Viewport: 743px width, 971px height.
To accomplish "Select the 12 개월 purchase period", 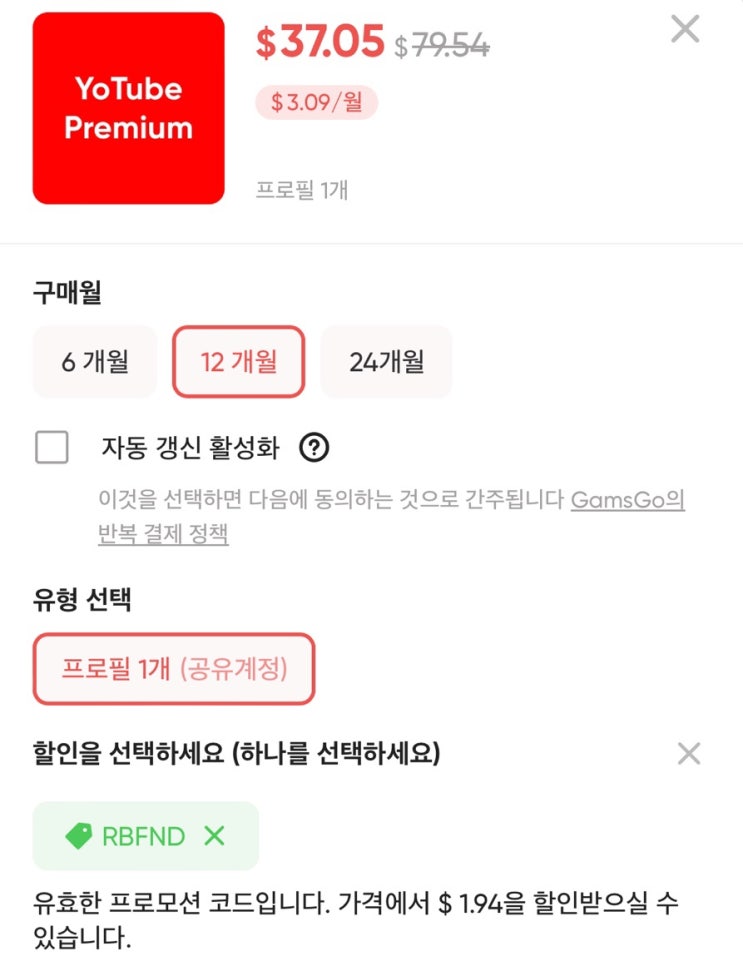I will [239, 362].
